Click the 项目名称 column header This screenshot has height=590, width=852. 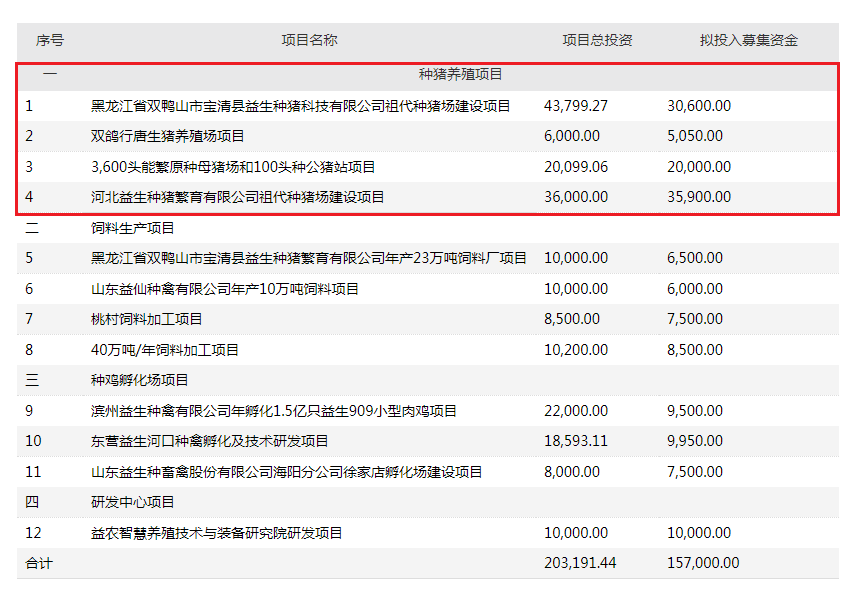pyautogui.click(x=309, y=40)
